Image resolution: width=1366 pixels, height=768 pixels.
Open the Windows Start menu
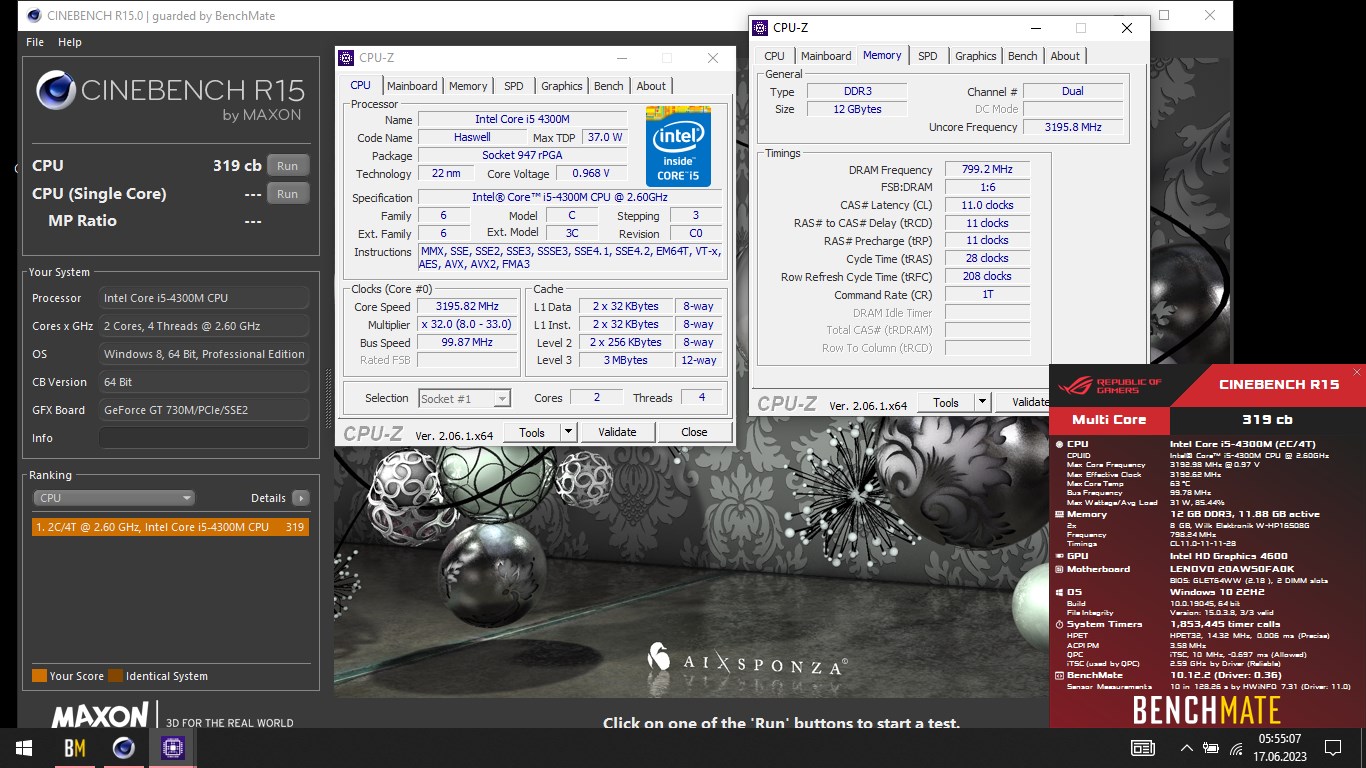(24, 748)
